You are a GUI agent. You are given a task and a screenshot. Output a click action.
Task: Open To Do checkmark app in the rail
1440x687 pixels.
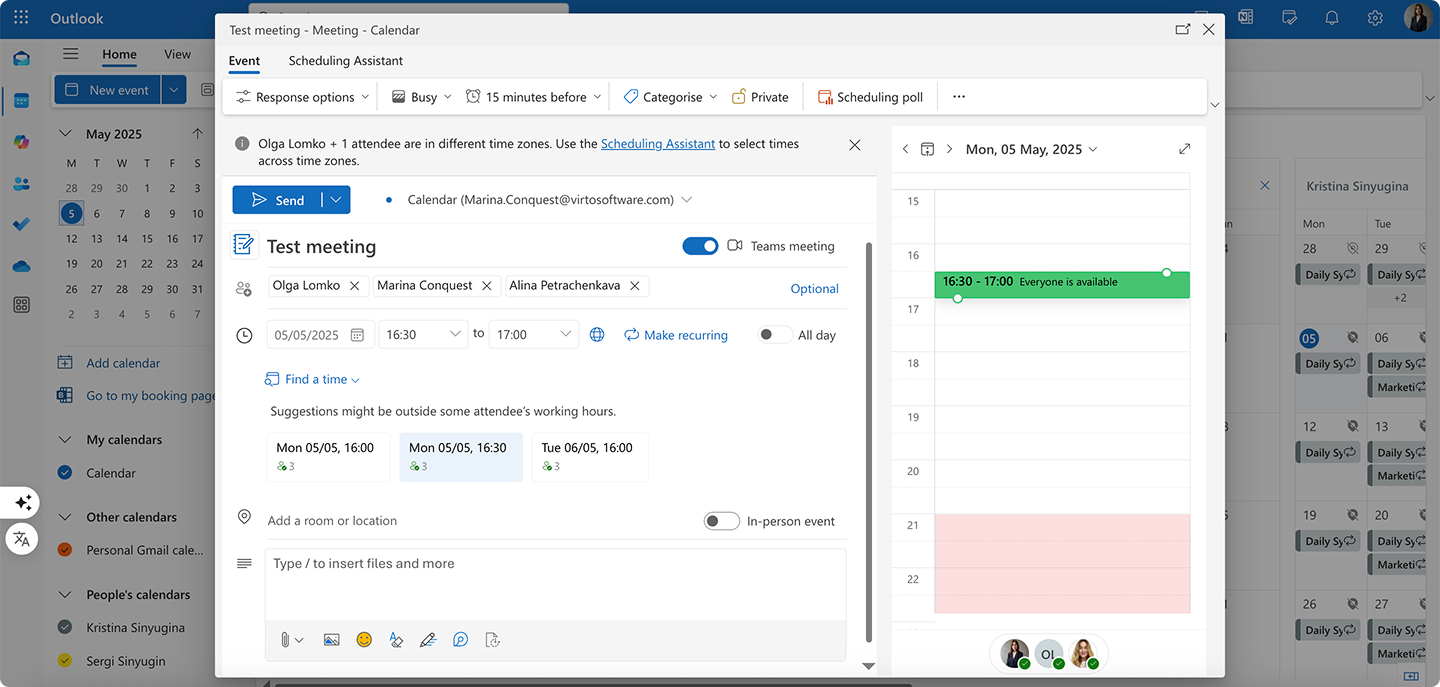[x=21, y=224]
